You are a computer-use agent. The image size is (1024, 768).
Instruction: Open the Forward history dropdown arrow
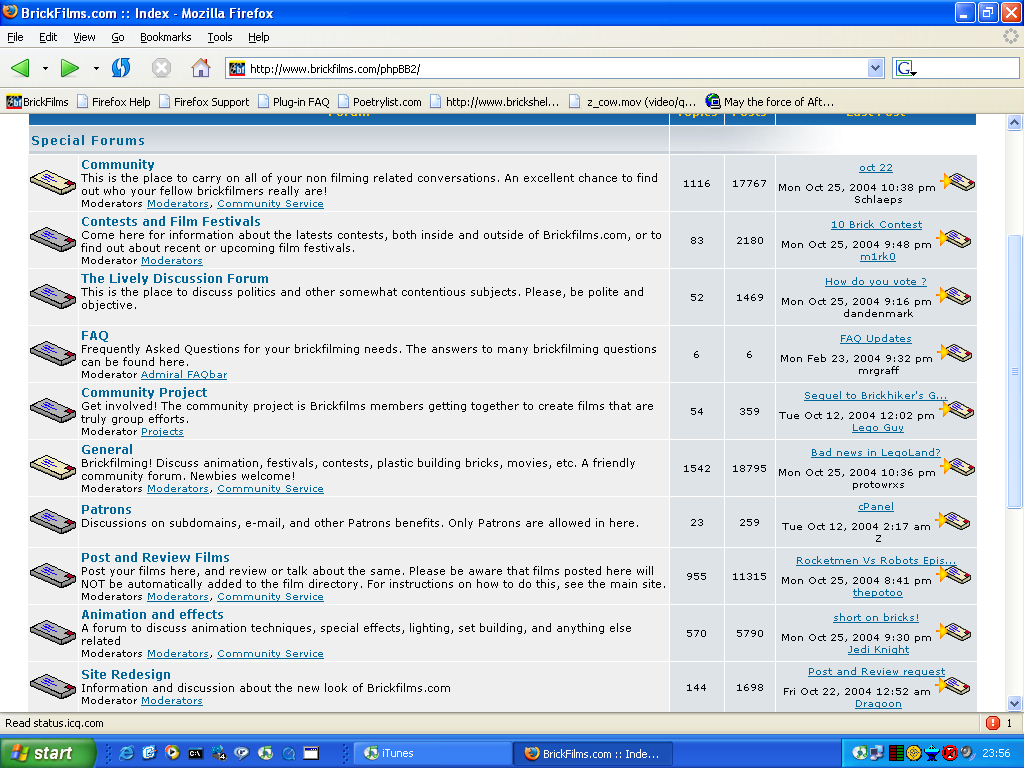96,68
